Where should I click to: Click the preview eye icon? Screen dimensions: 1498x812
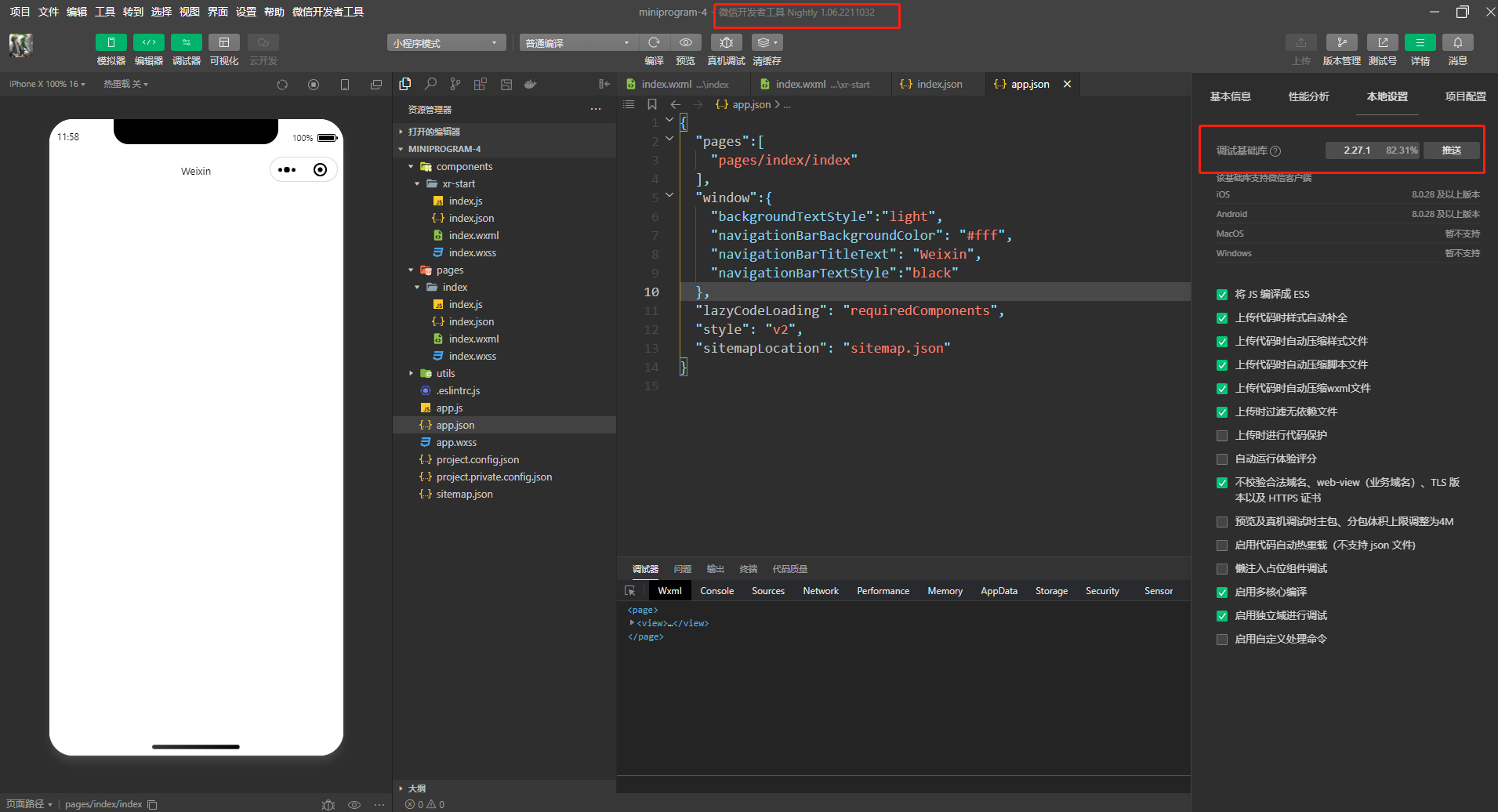[x=686, y=42]
